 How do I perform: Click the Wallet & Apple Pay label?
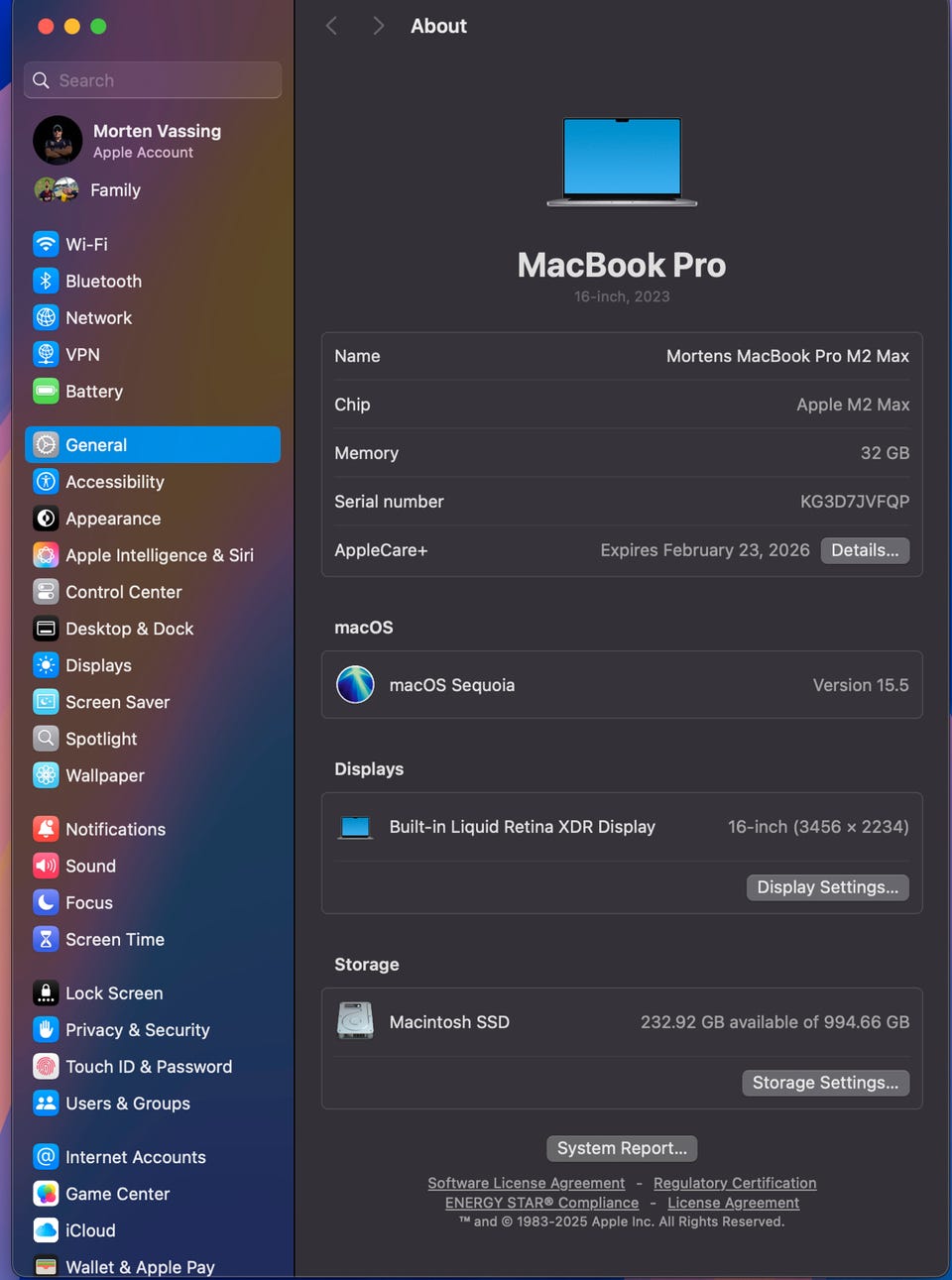[x=140, y=1266]
